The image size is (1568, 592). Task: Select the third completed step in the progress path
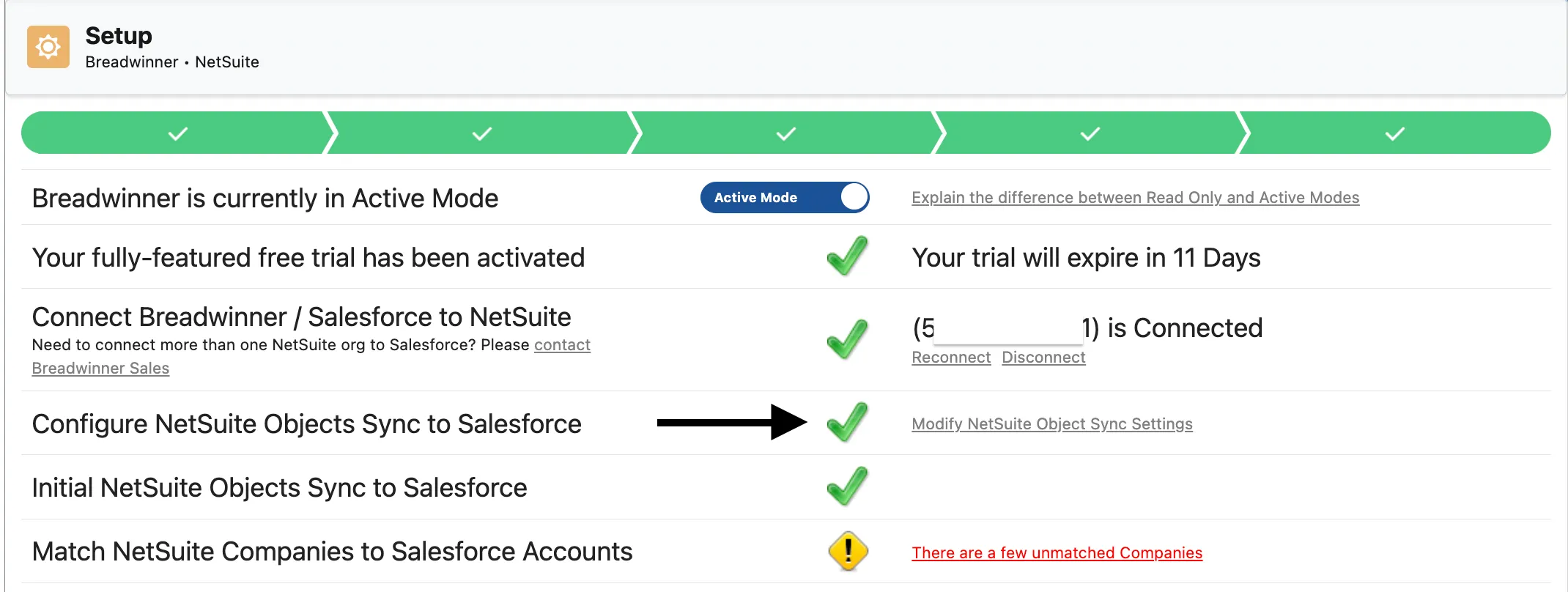click(x=785, y=133)
